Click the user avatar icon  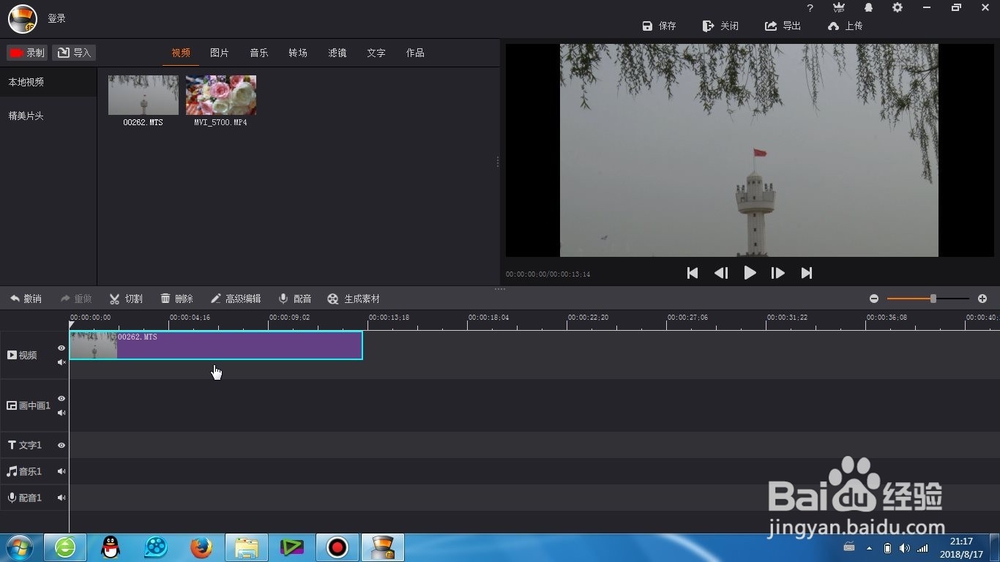pyautogui.click(x=22, y=18)
